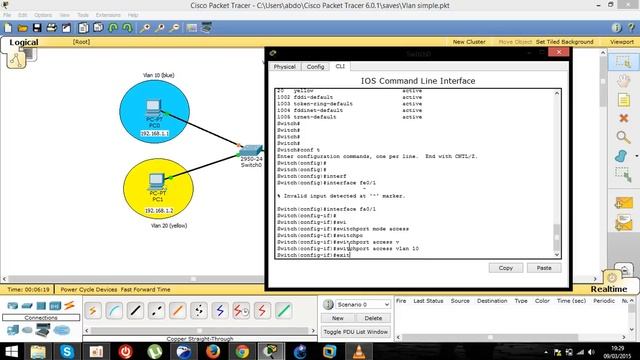Pick the orange Fiber cable
Screen dimensions: 640x360
(178, 311)
